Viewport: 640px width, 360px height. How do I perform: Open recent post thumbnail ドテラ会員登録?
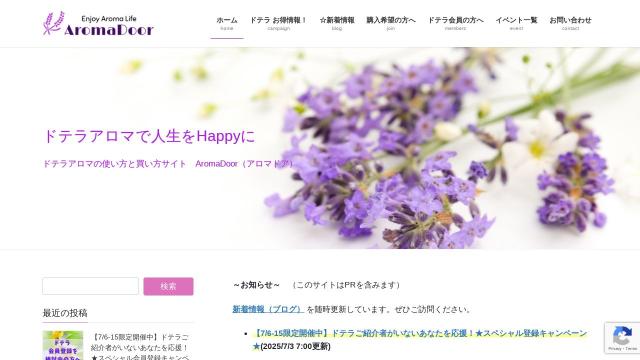click(63, 345)
